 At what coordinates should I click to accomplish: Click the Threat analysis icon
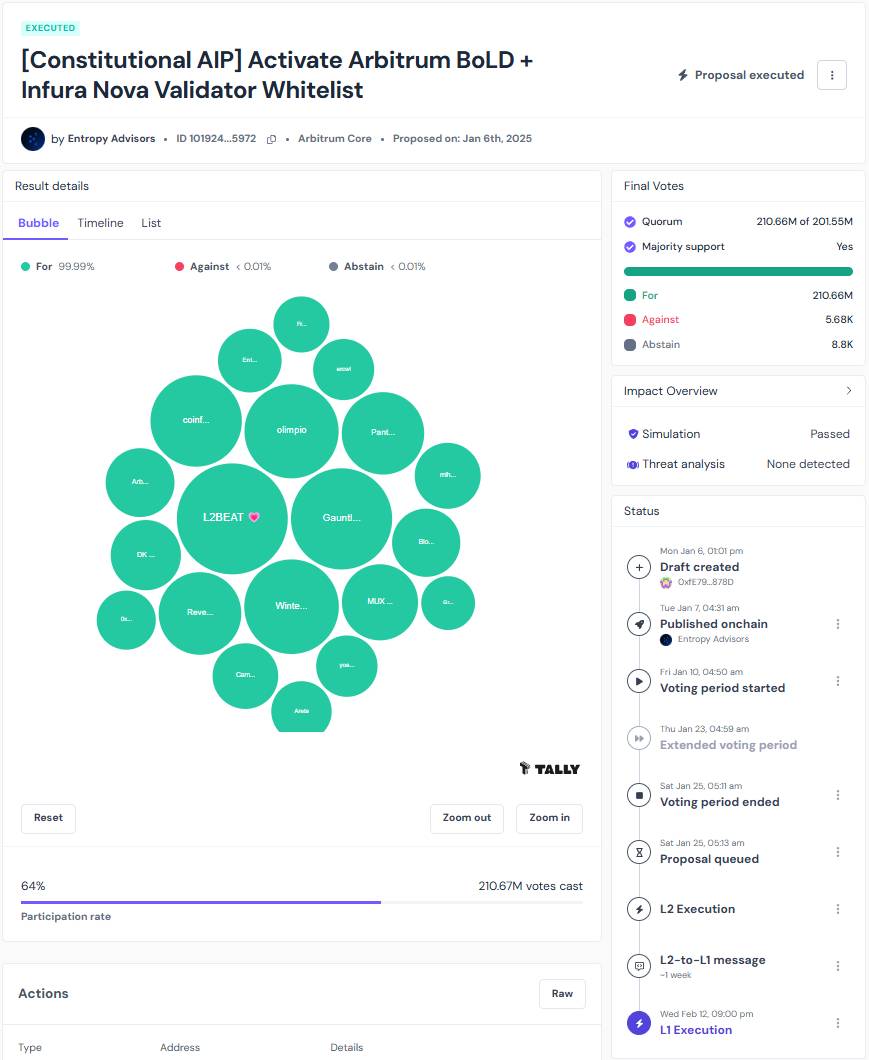coord(633,464)
